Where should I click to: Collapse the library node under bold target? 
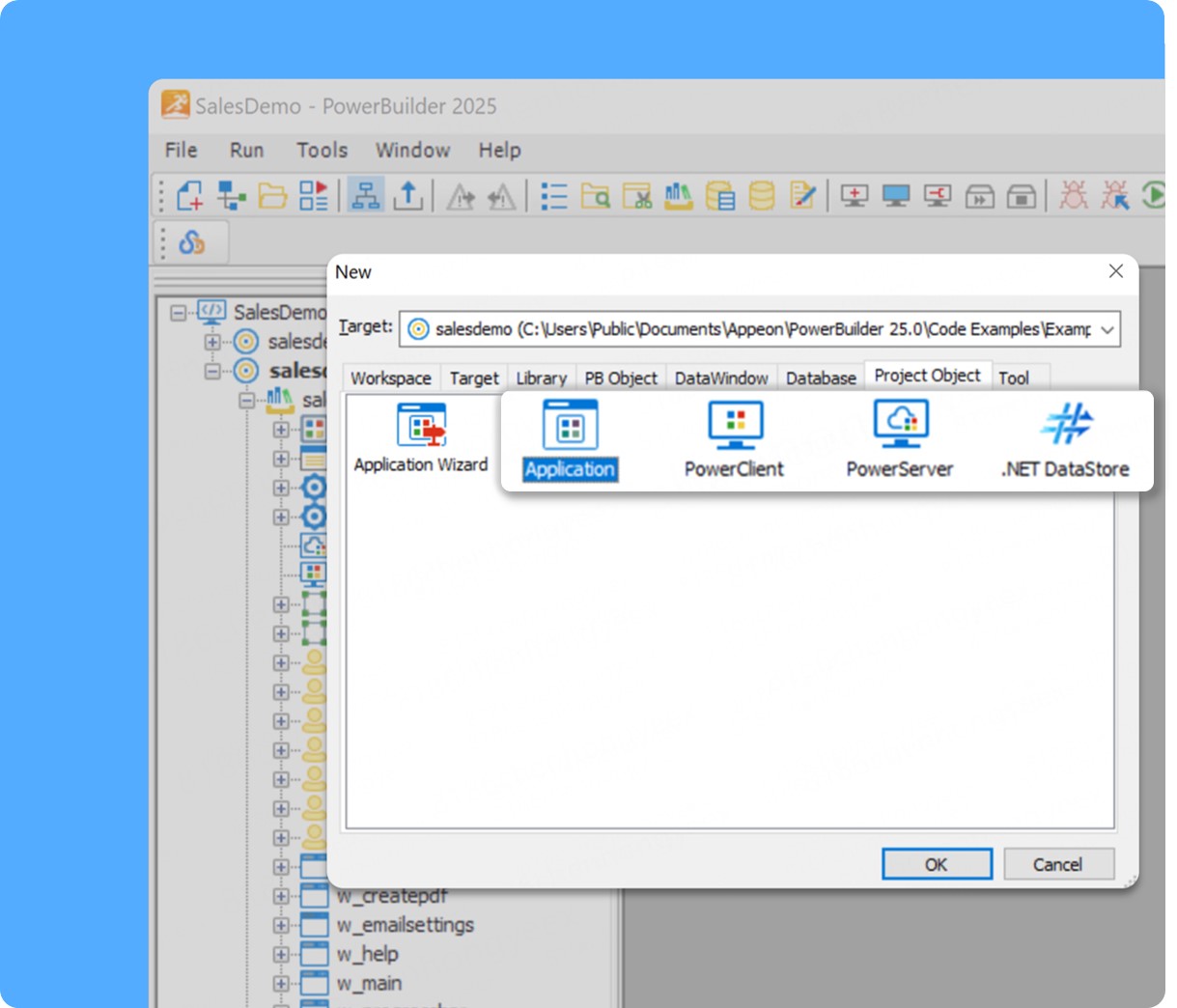click(x=247, y=400)
